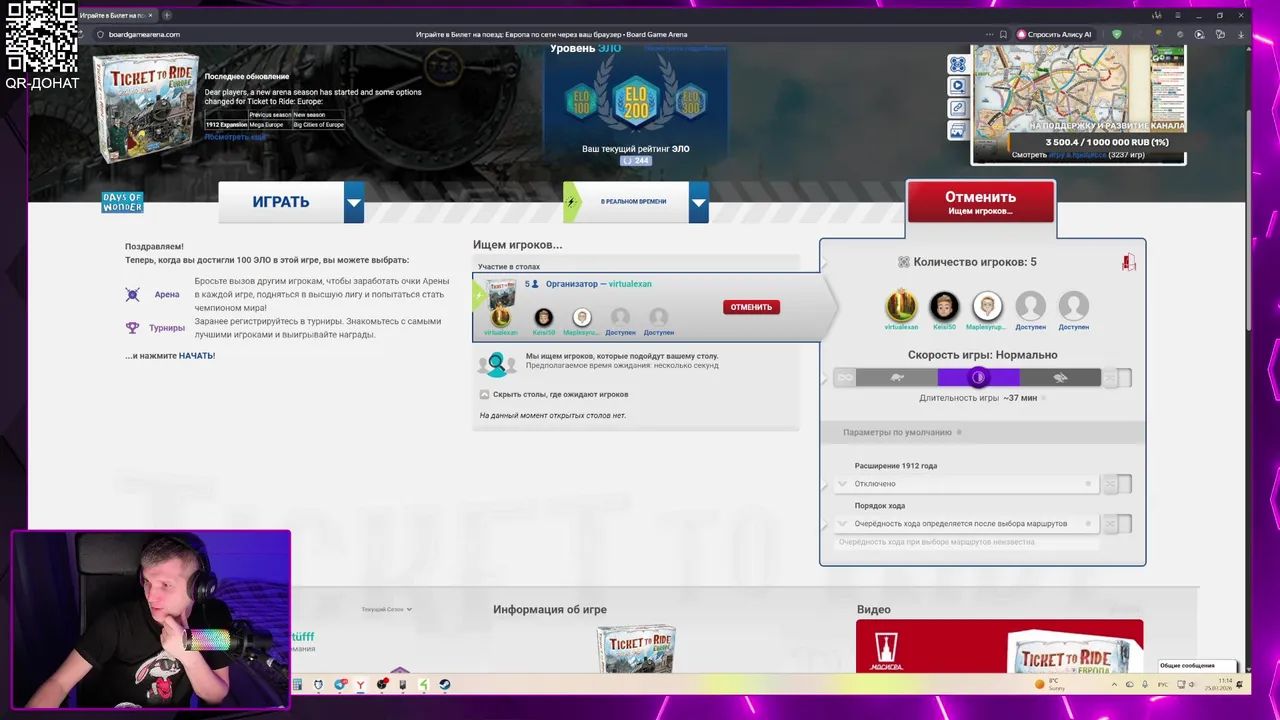The width and height of the screenshot is (1280, 720).
Task: Click the real-time mode button
Action: pos(625,202)
